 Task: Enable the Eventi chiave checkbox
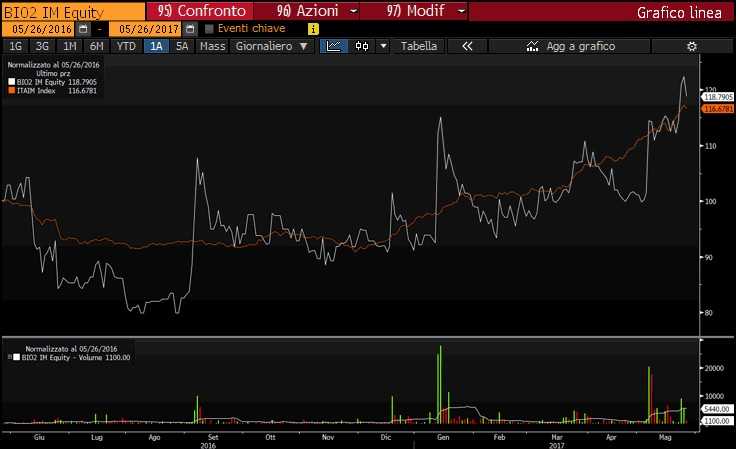[x=209, y=29]
